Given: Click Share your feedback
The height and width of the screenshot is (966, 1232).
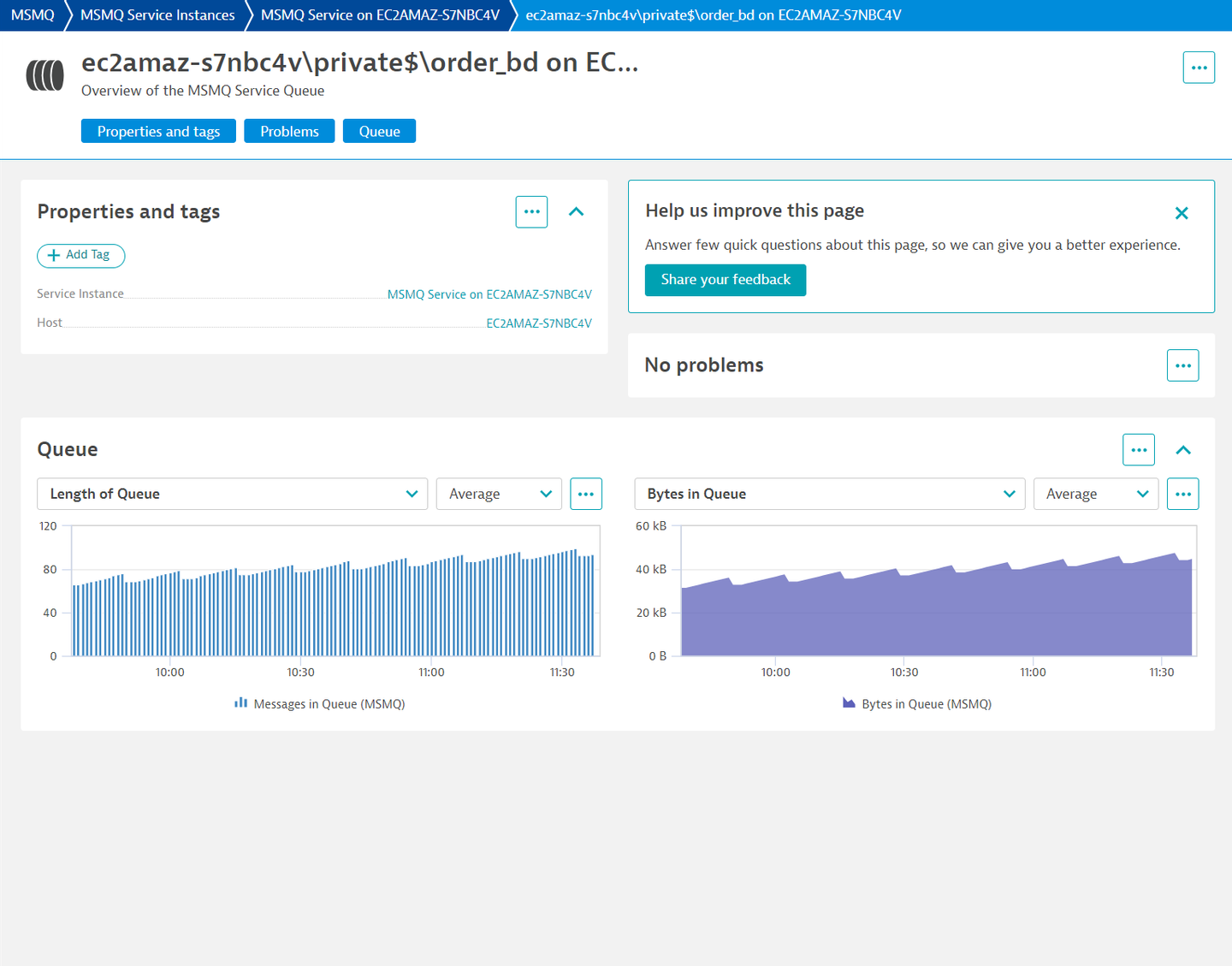Looking at the screenshot, I should pyautogui.click(x=725, y=279).
